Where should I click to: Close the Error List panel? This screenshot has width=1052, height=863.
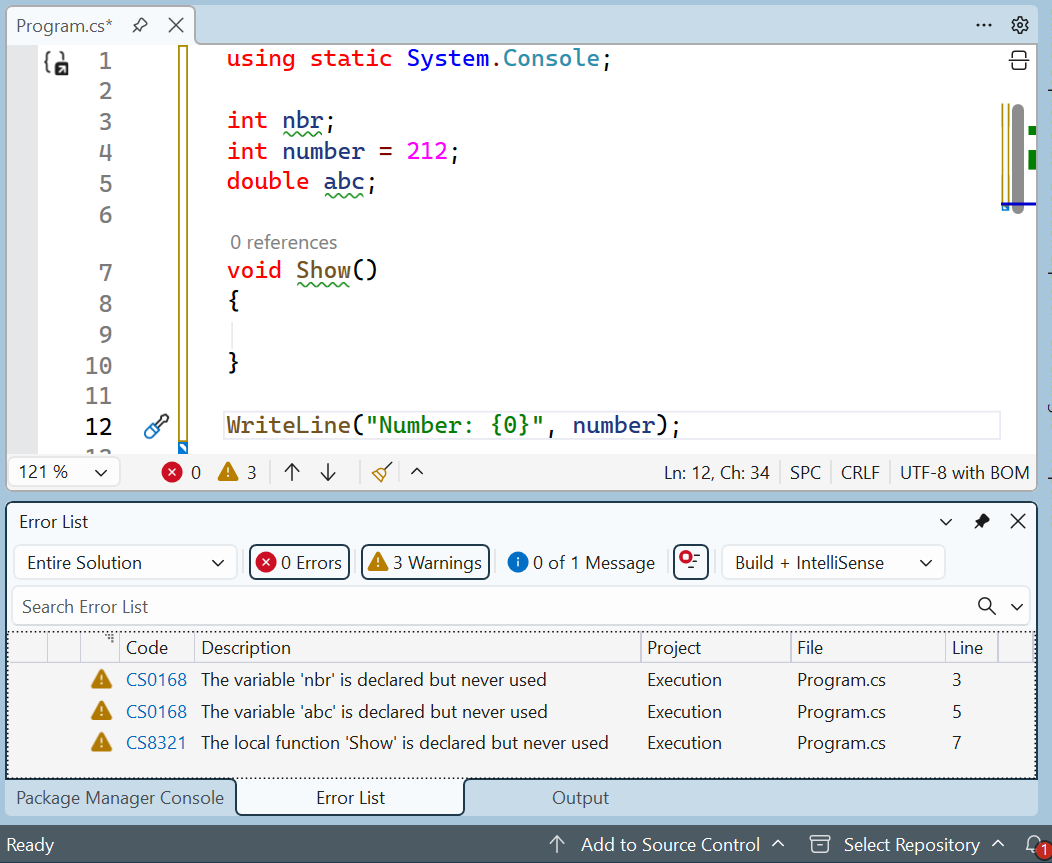(x=1018, y=521)
